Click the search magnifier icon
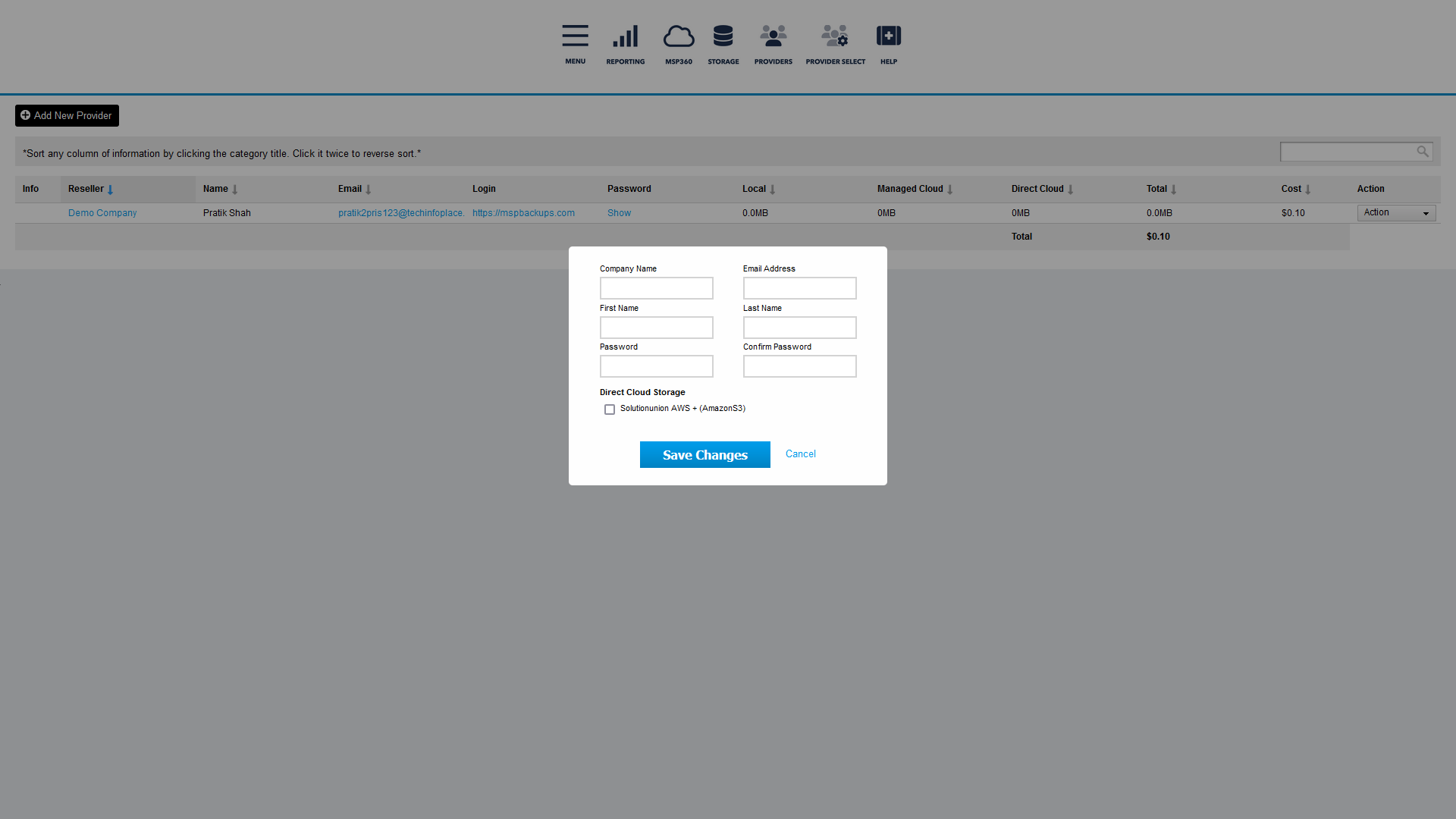 click(x=1423, y=151)
